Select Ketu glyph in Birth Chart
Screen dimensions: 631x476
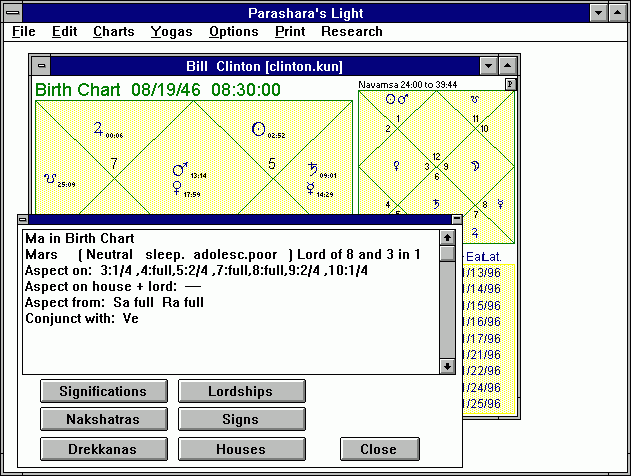point(50,178)
